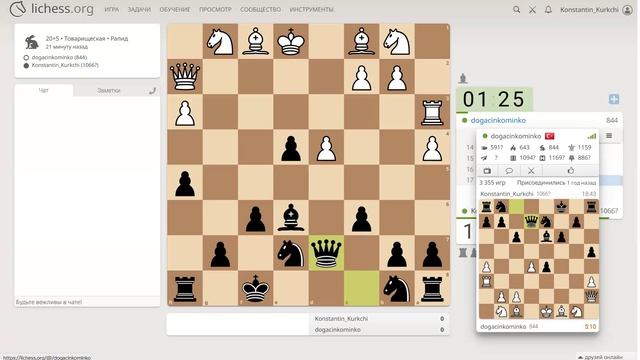Open the ЗАДАЧИ menu
640x360 pixels.
click(x=139, y=9)
